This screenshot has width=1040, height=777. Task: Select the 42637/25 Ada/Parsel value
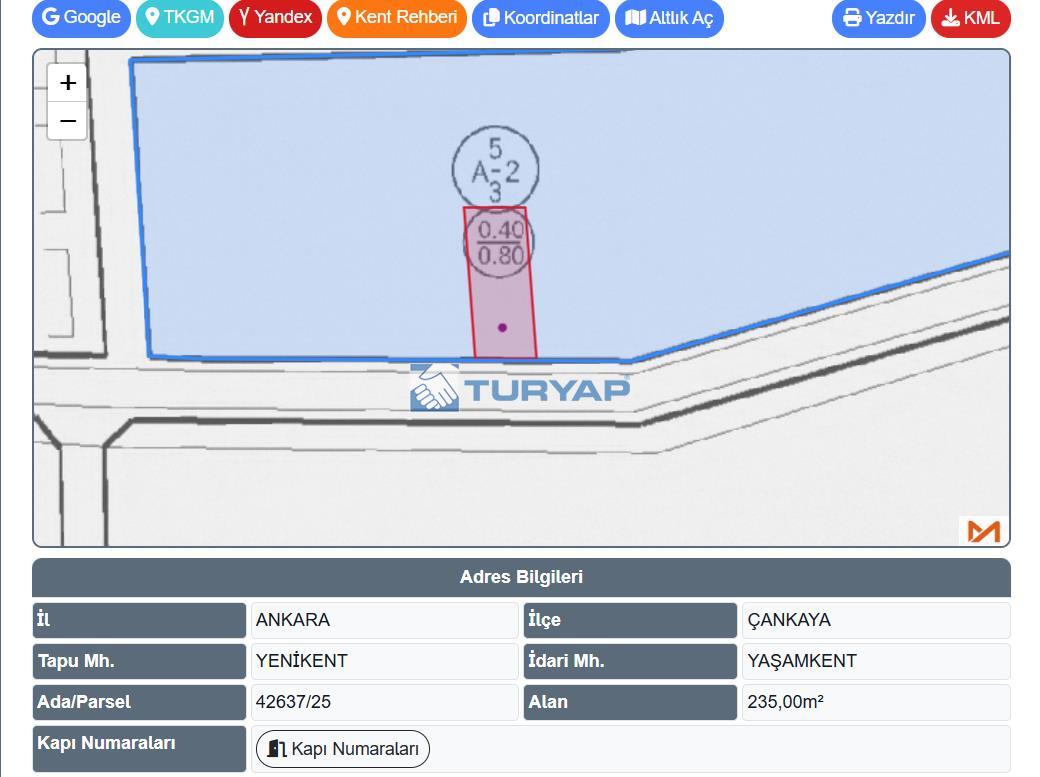(x=293, y=702)
